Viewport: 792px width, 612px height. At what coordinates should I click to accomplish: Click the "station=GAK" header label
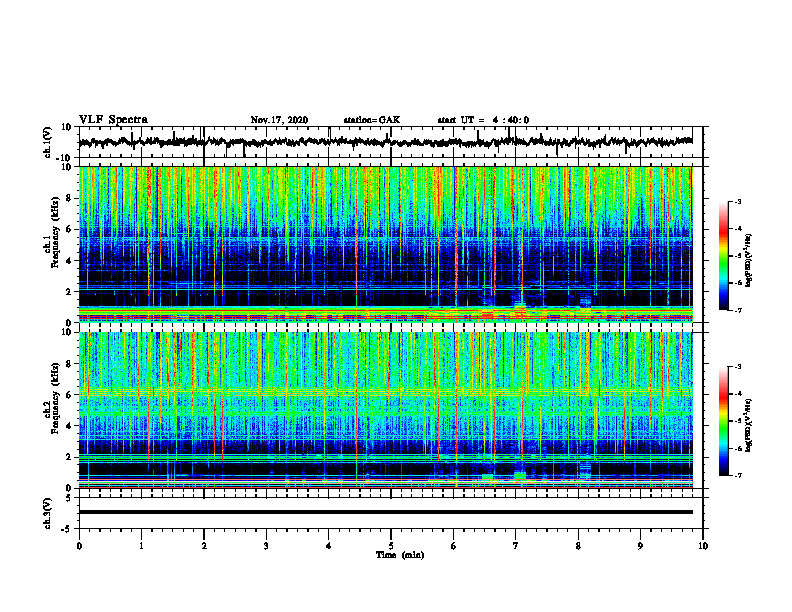pos(372,120)
